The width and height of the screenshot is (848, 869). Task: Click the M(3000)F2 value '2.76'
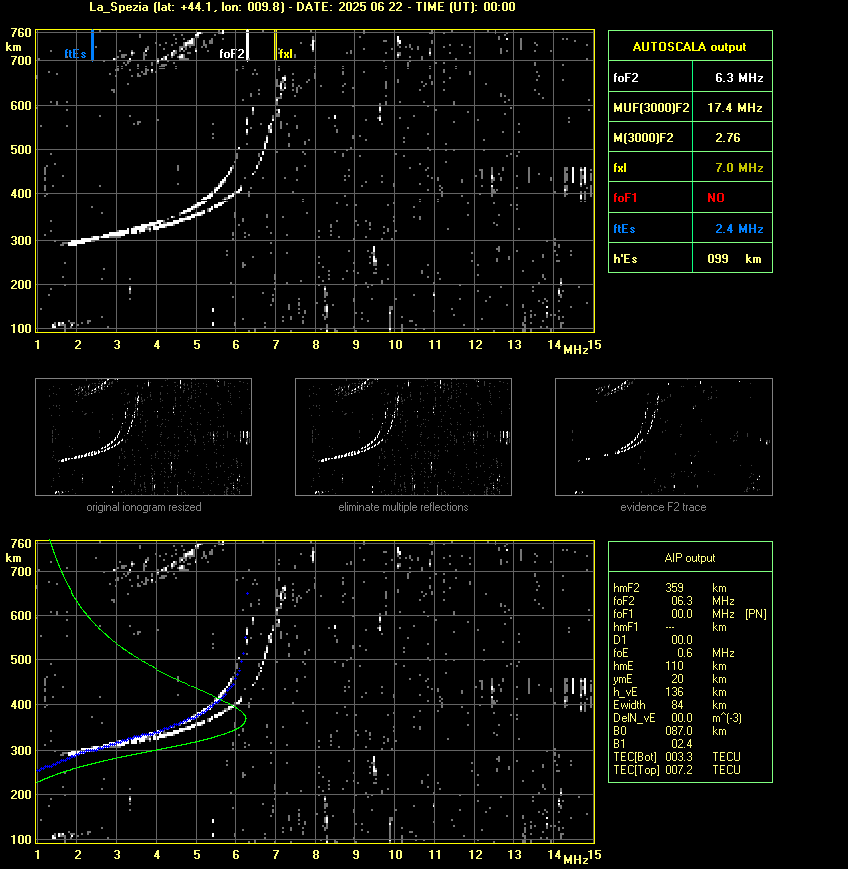click(x=728, y=137)
